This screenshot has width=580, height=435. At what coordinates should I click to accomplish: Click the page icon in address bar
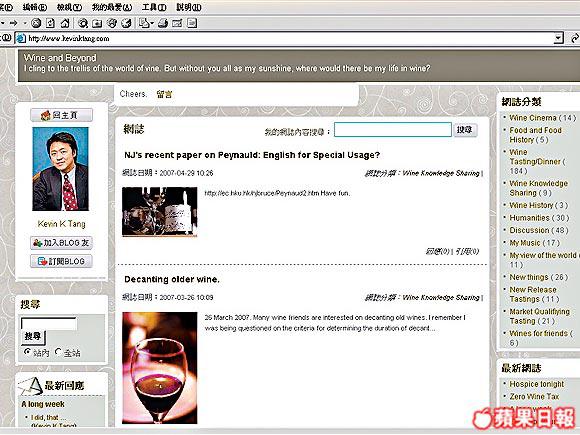[x=21, y=38]
